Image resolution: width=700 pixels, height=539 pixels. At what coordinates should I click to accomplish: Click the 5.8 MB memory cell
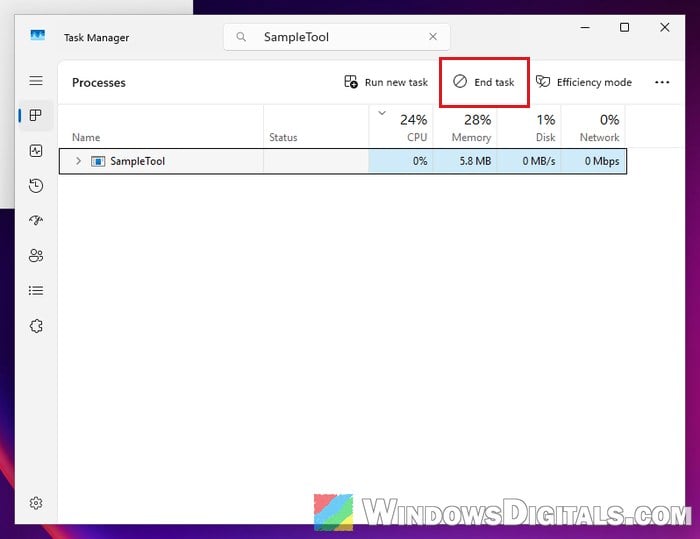(x=465, y=161)
